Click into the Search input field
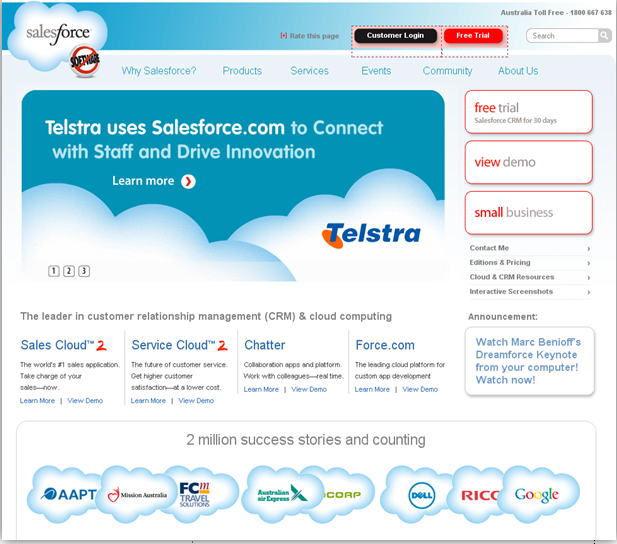Viewport: 617px width, 544px height. [x=563, y=36]
